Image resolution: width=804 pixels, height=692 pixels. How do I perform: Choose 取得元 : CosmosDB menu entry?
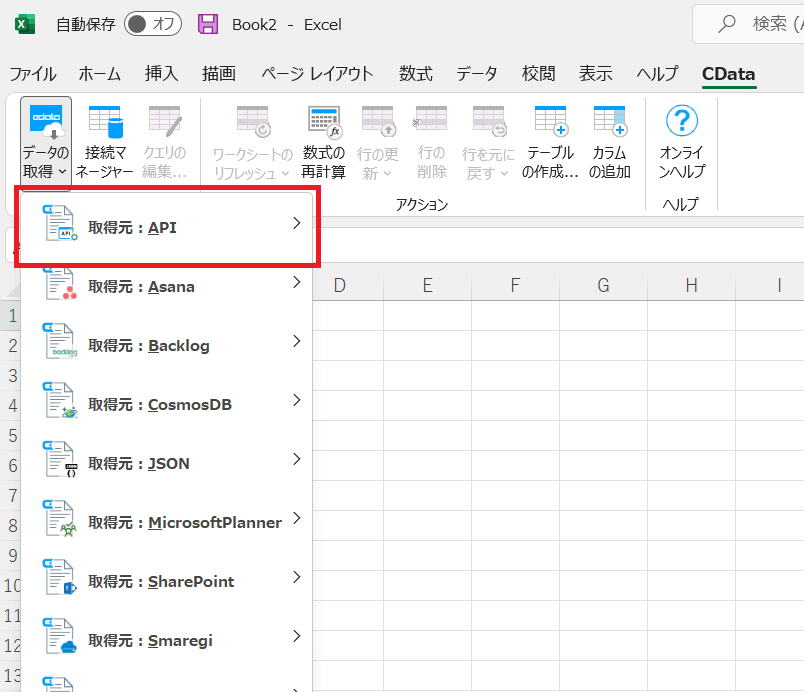pyautogui.click(x=167, y=404)
